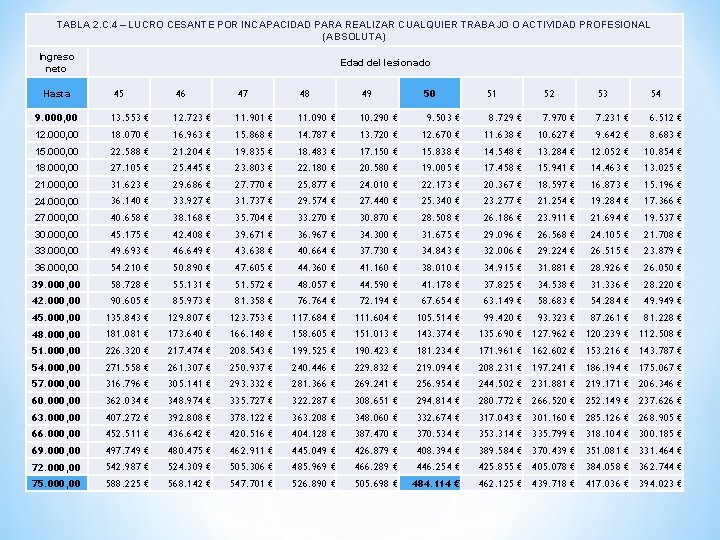Viewport: 720px width, 540px height.
Task: Click the age column header 51
Action: point(491,93)
